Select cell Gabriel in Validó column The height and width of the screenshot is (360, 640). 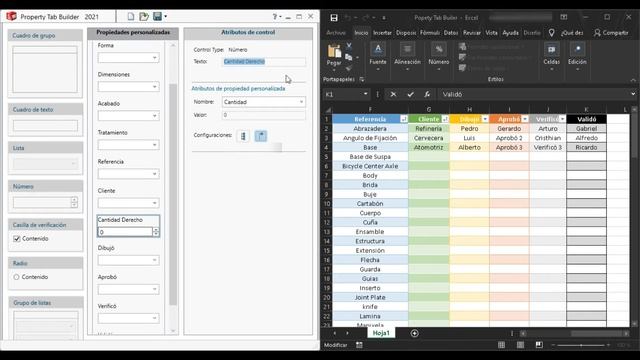pos(586,129)
